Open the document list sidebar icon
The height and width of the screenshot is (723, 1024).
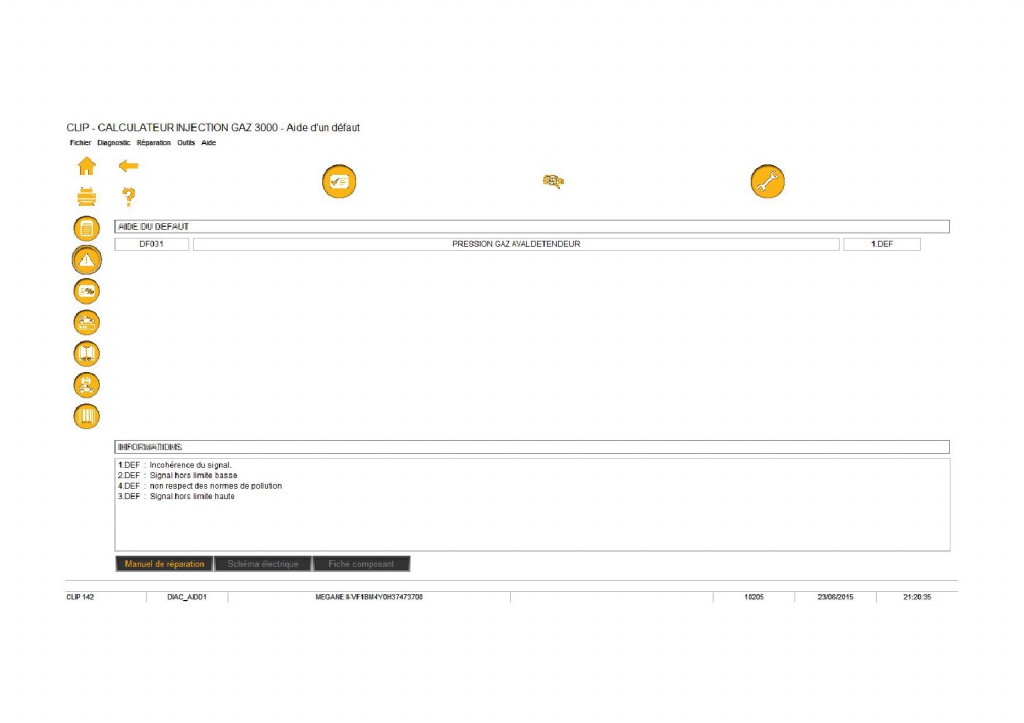(x=86, y=229)
